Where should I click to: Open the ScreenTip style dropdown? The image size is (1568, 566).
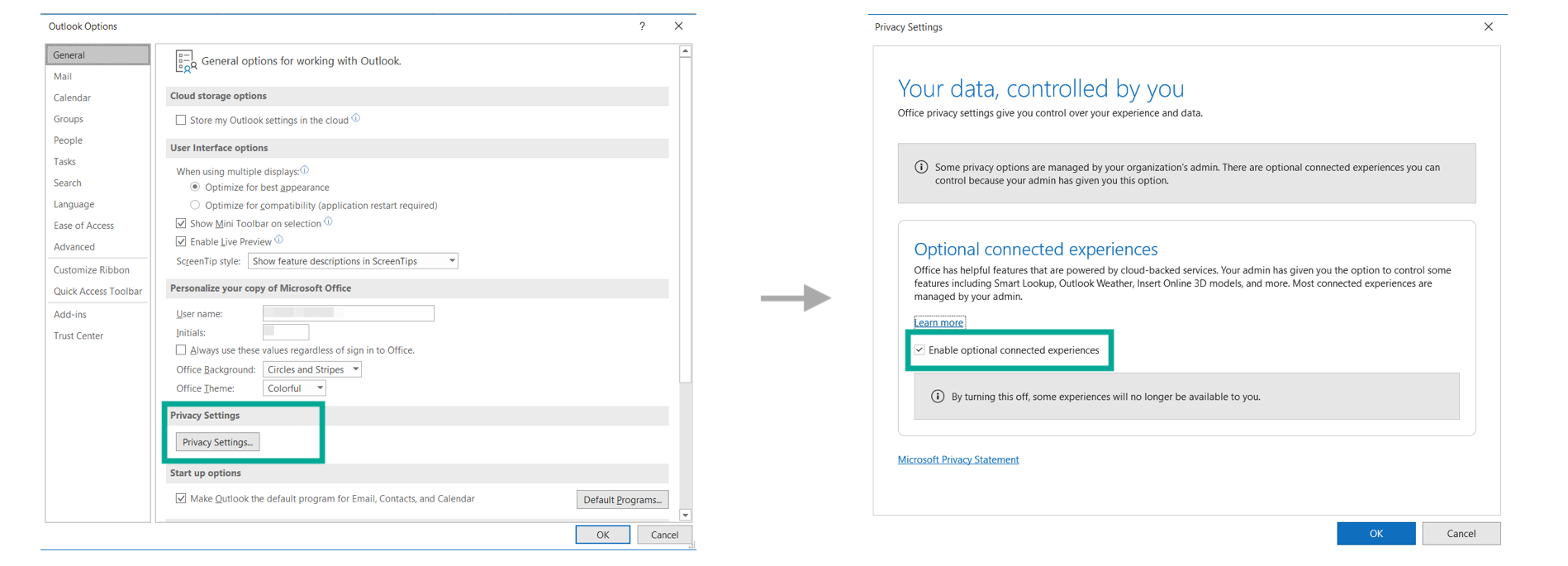click(353, 261)
